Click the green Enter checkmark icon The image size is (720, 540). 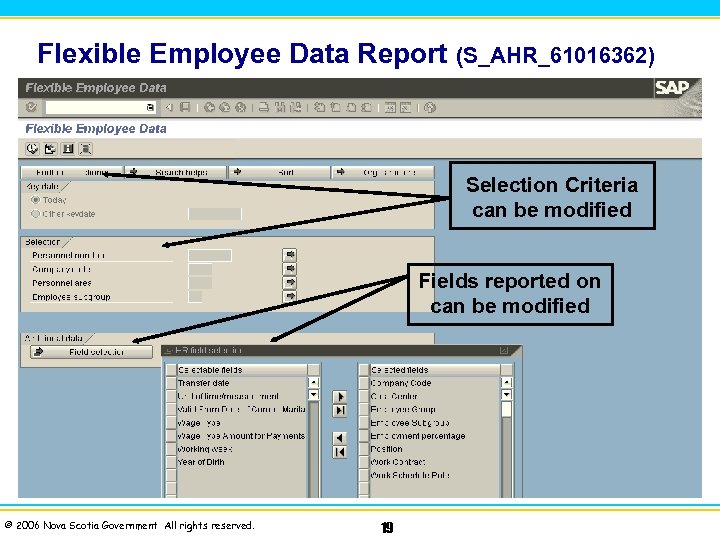point(31,107)
